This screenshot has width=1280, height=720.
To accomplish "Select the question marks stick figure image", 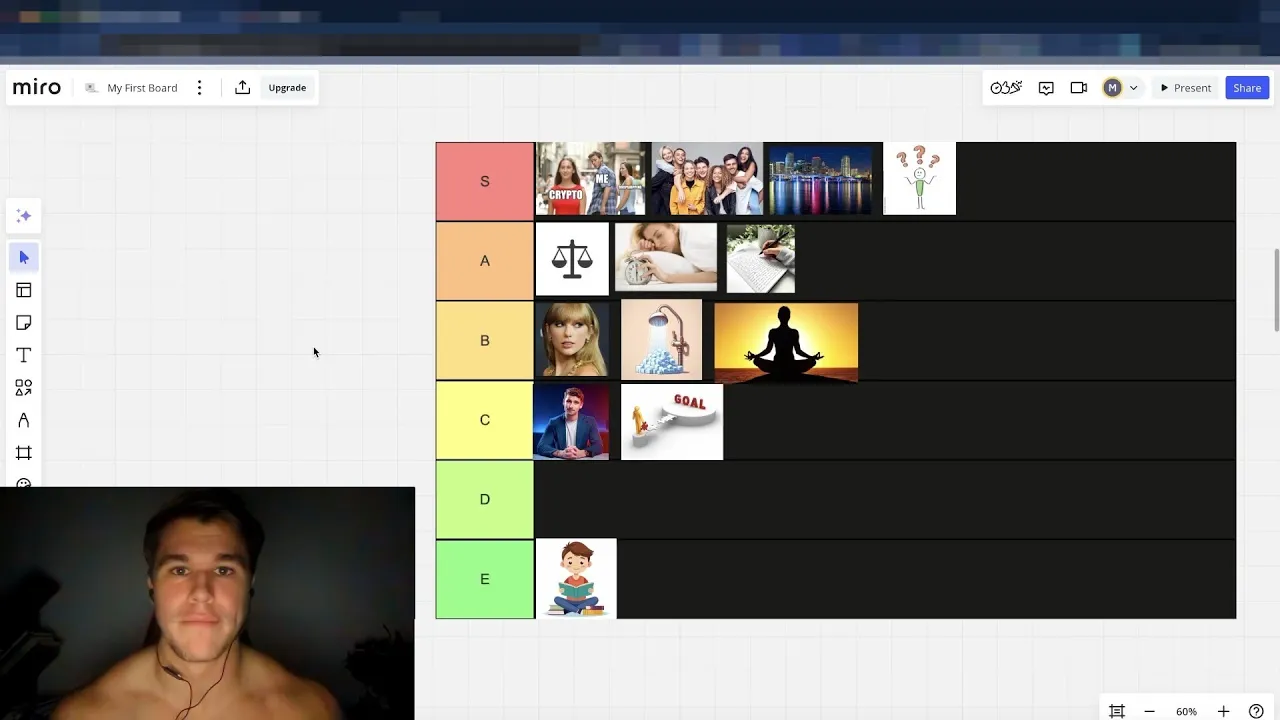I will (x=920, y=179).
